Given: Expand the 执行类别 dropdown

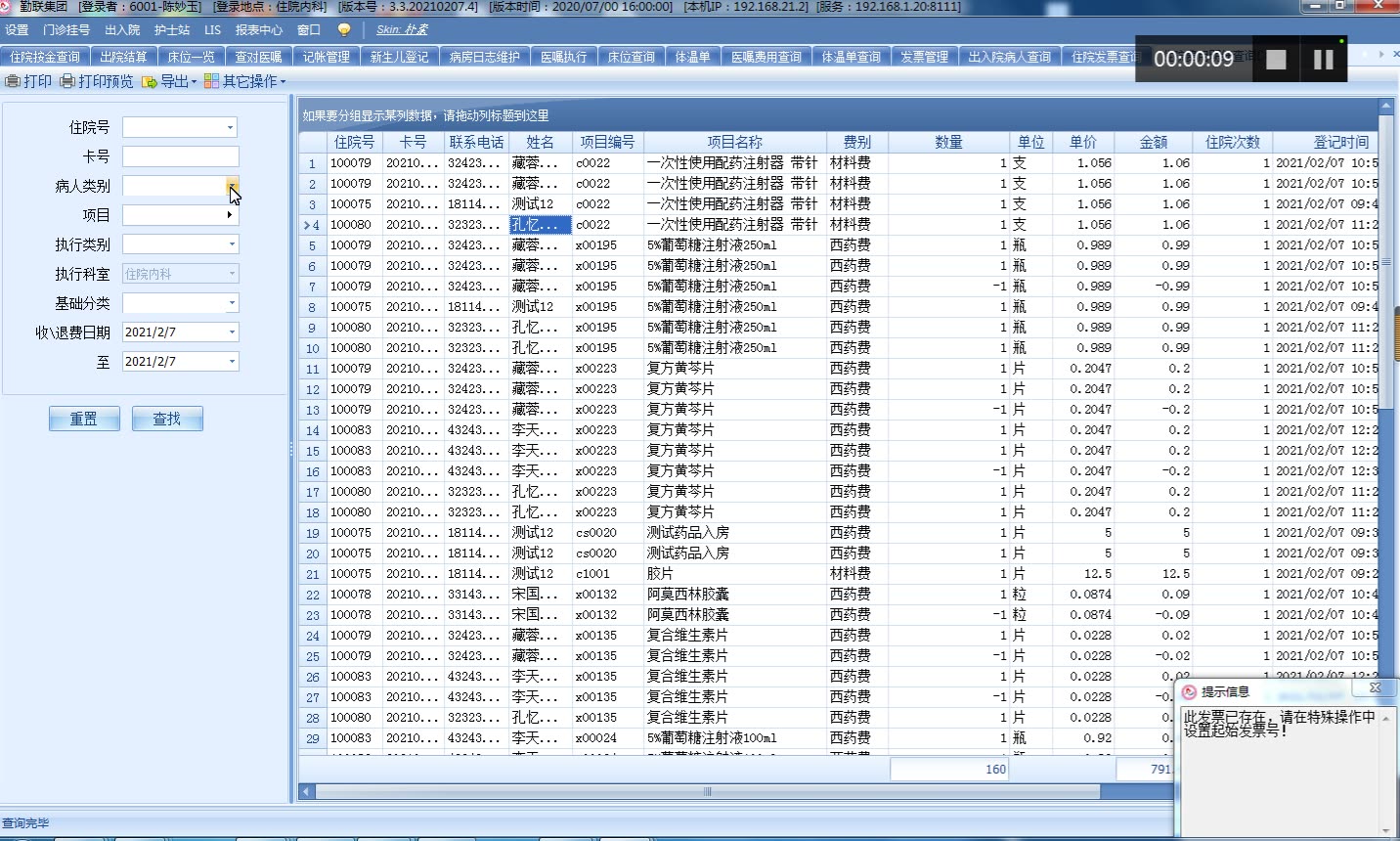Looking at the screenshot, I should coord(232,244).
